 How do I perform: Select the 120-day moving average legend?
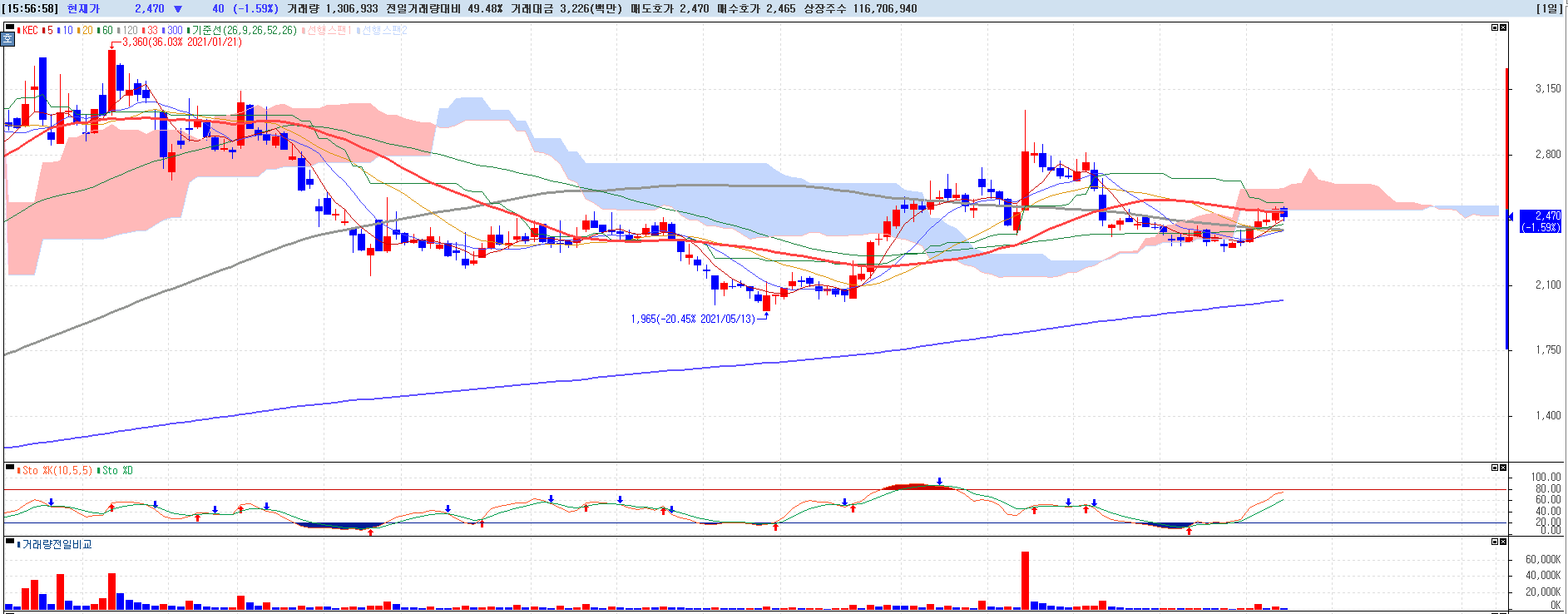128,30
